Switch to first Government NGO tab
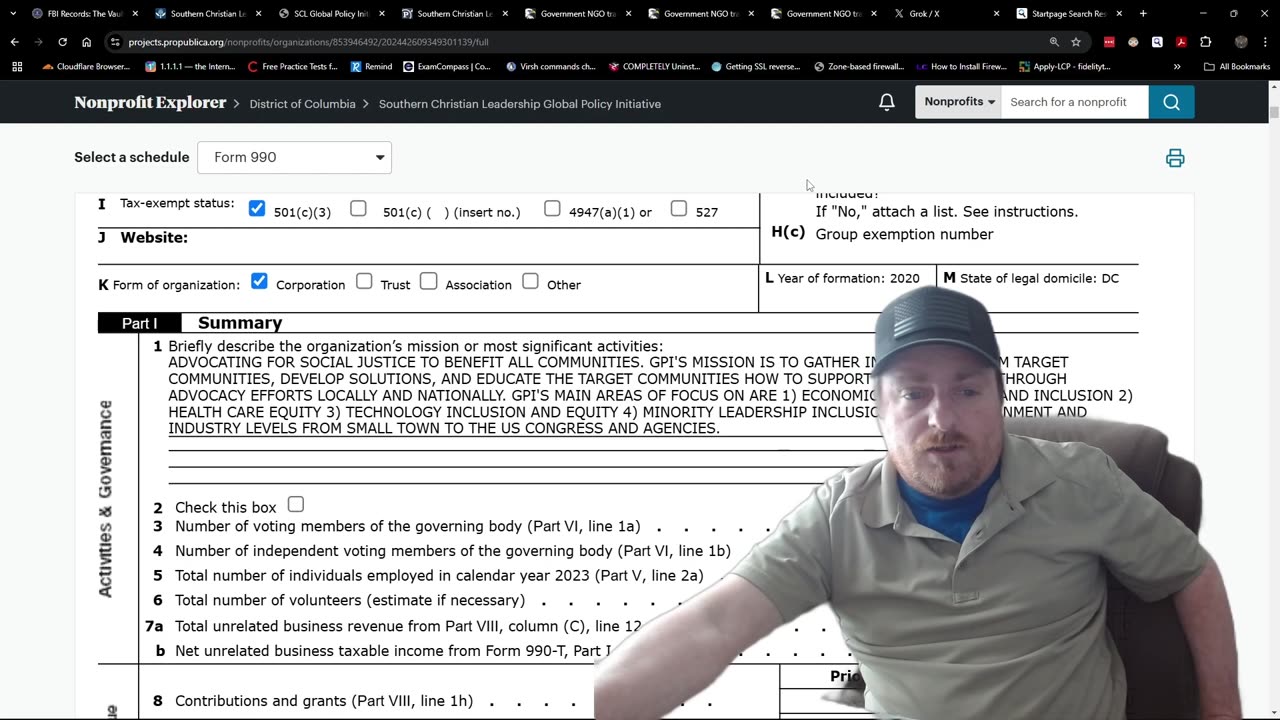 tap(577, 14)
